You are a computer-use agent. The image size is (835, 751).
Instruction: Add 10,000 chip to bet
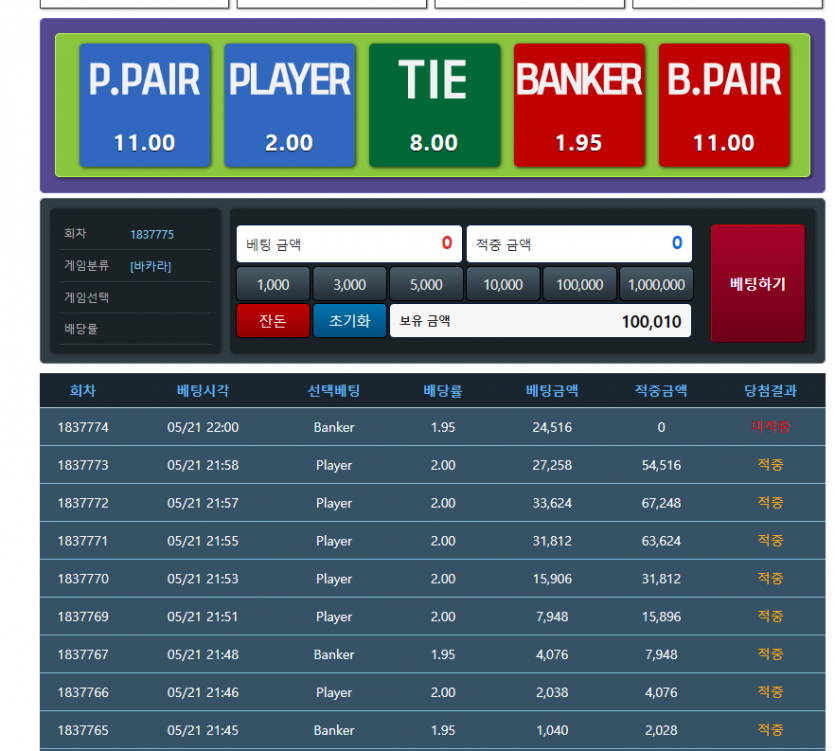[503, 284]
